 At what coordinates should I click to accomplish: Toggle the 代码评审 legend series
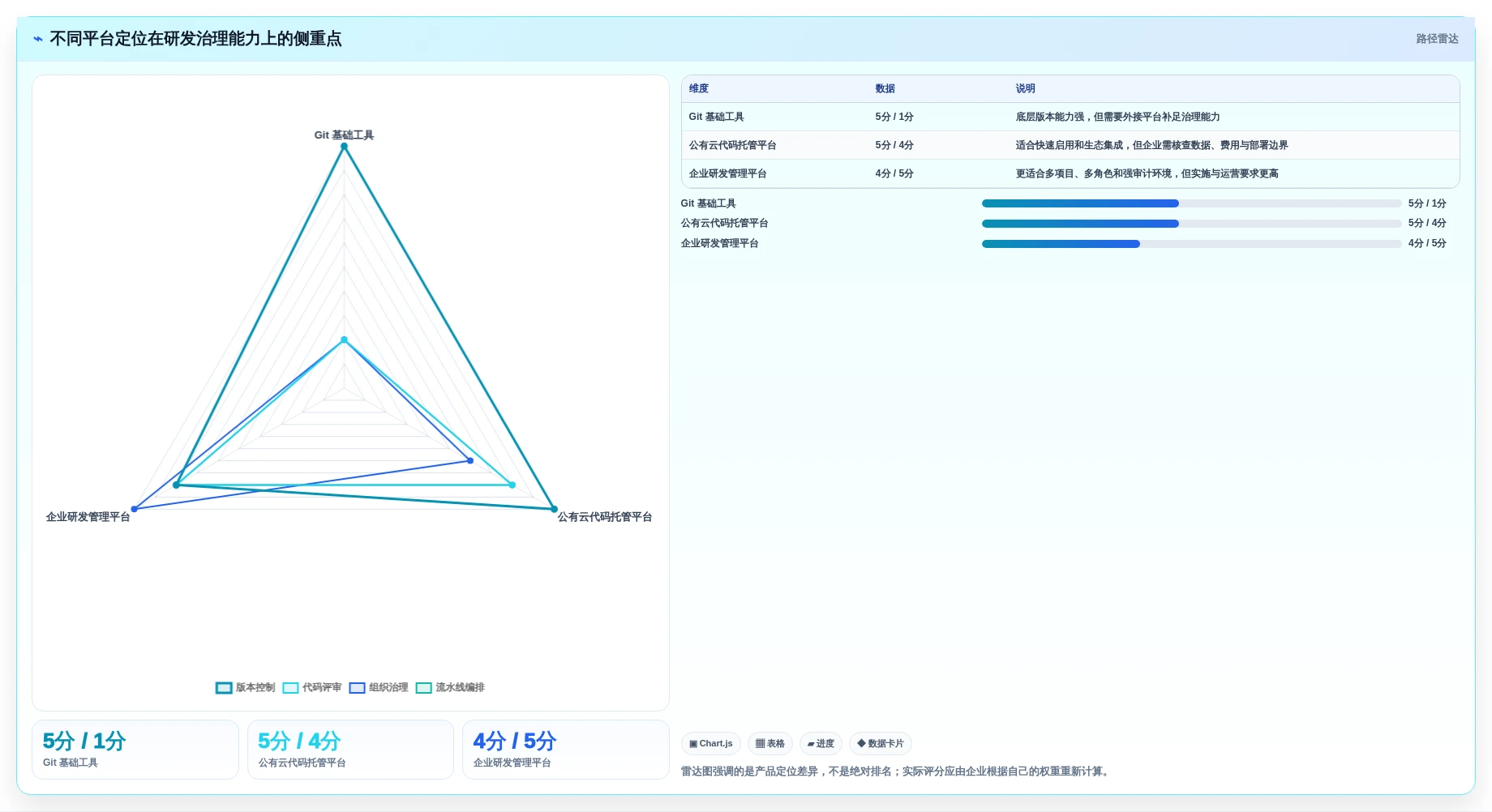(312, 687)
